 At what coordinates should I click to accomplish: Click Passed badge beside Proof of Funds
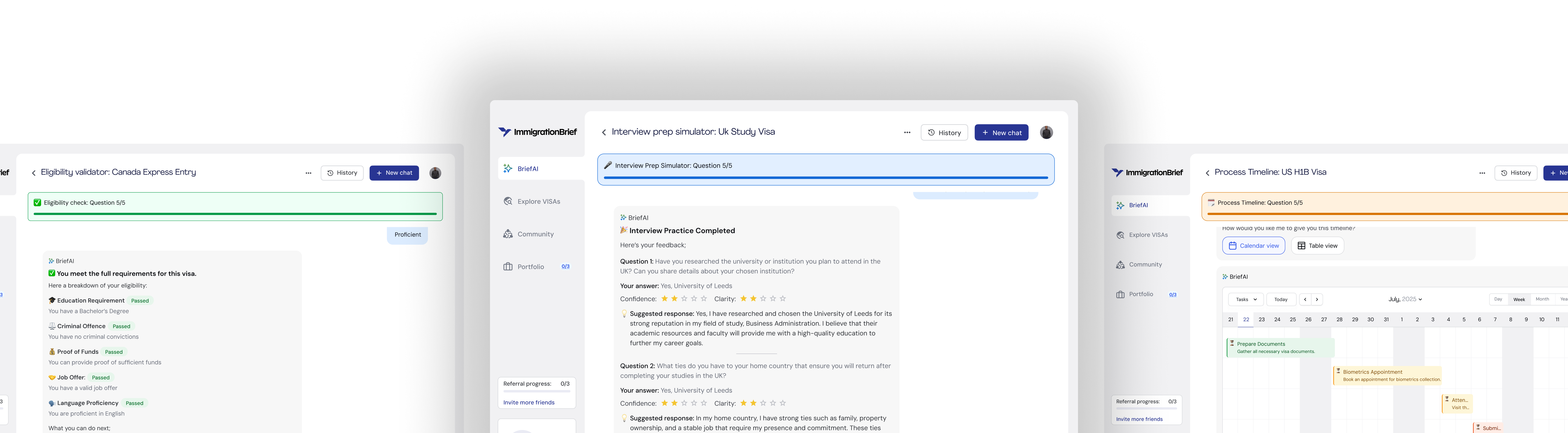[114, 352]
